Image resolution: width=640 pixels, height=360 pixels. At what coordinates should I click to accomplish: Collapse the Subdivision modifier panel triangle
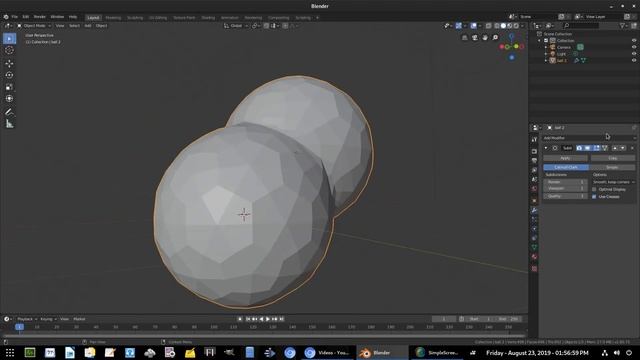(x=546, y=148)
